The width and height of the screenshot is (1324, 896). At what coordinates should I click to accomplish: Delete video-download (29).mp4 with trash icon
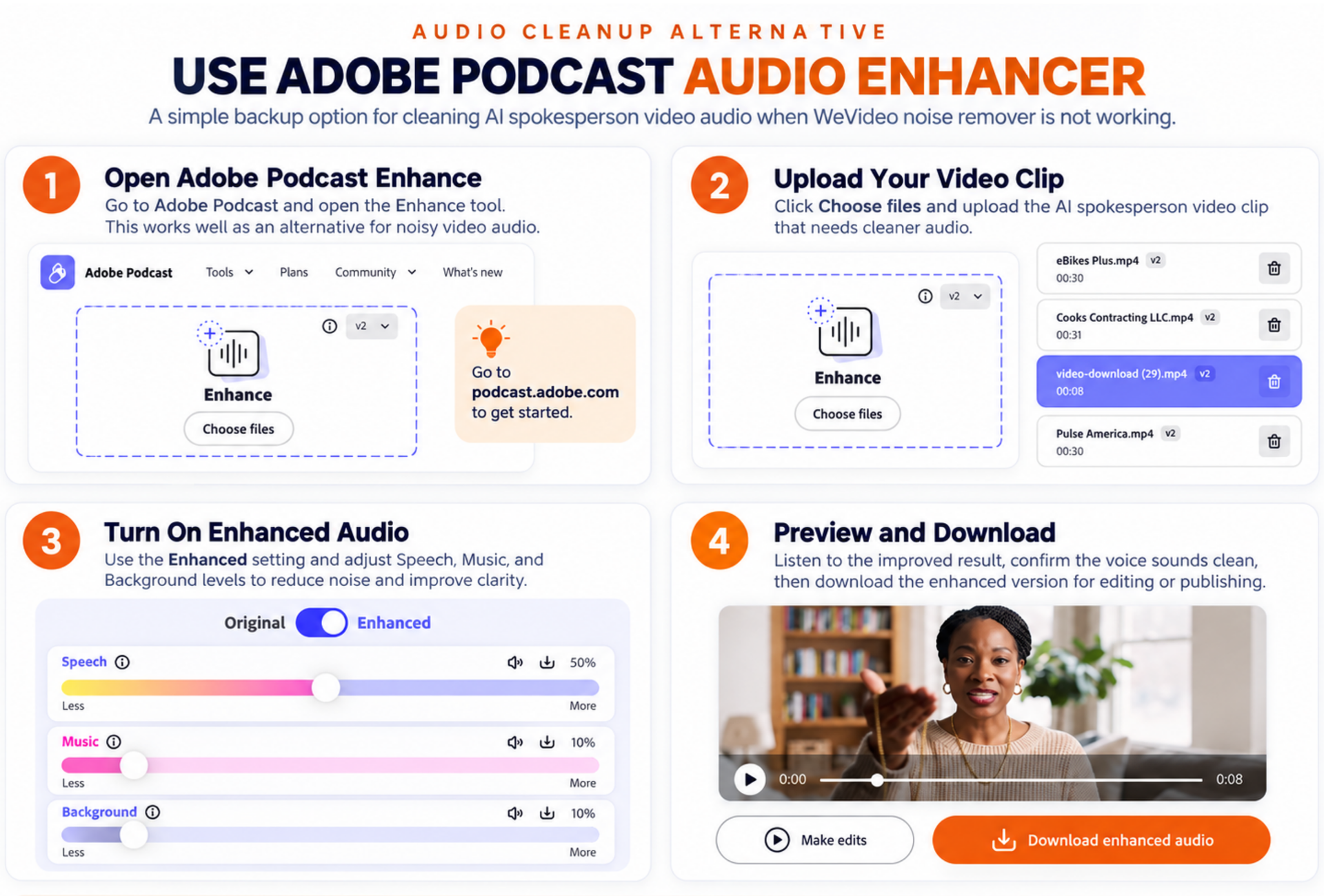tap(1274, 381)
